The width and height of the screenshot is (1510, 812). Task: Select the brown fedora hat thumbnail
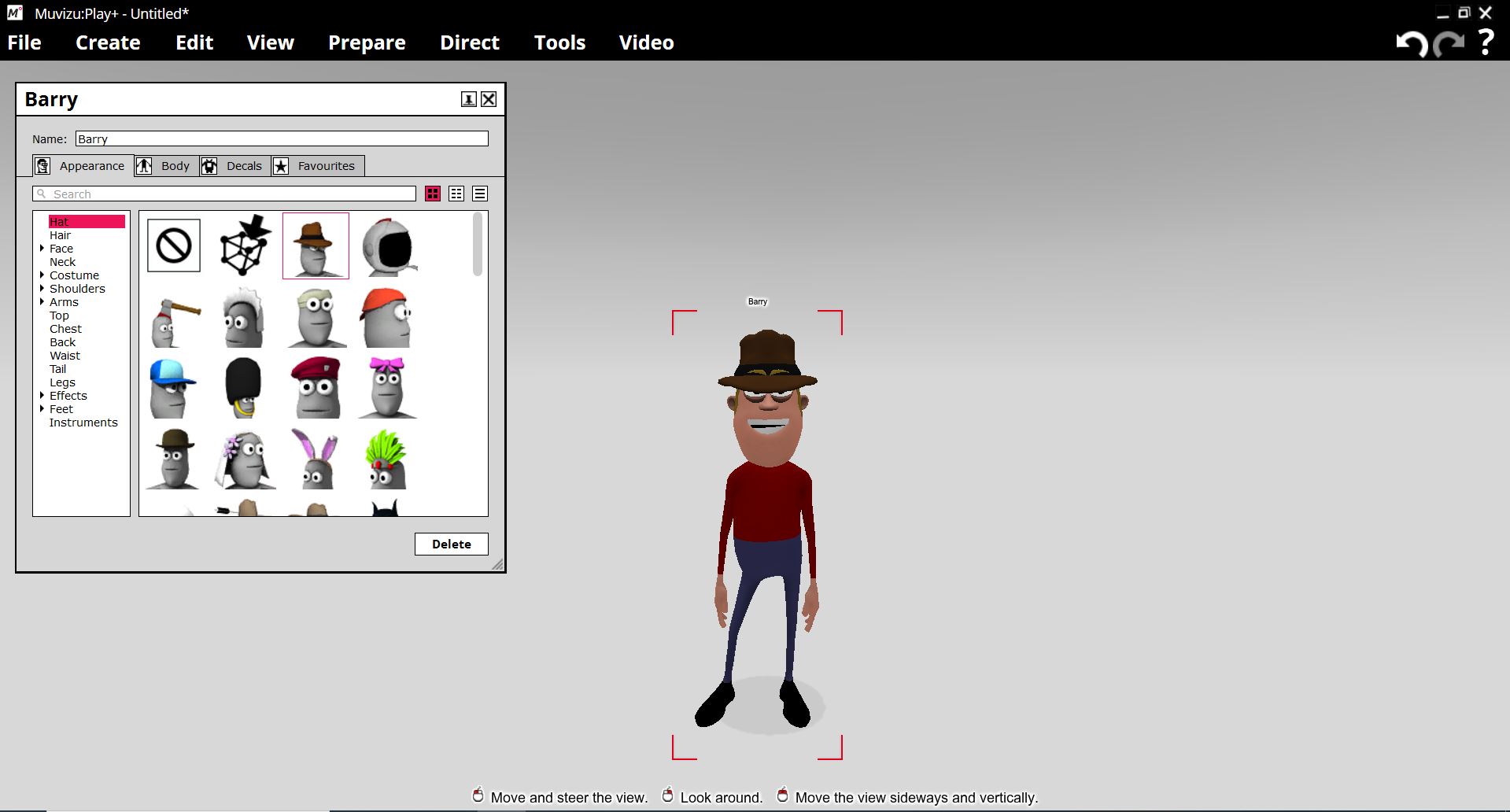tap(316, 245)
